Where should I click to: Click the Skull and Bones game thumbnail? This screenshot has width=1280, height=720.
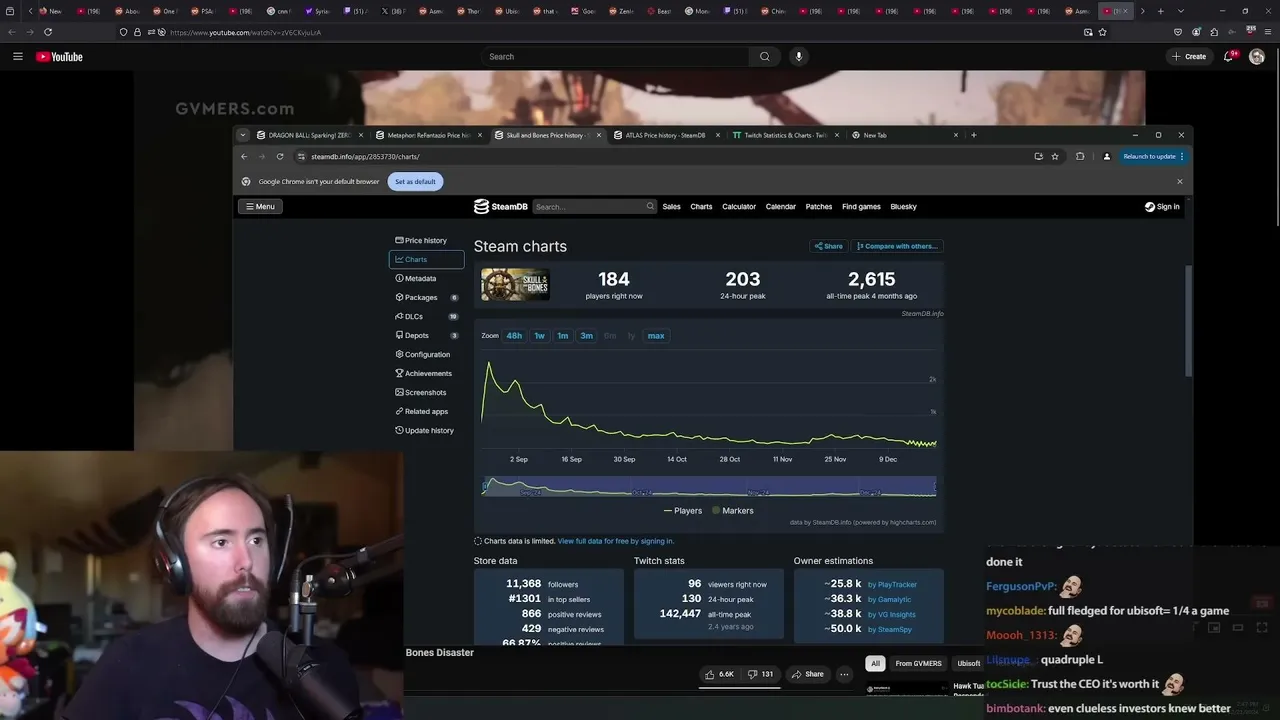coord(515,284)
